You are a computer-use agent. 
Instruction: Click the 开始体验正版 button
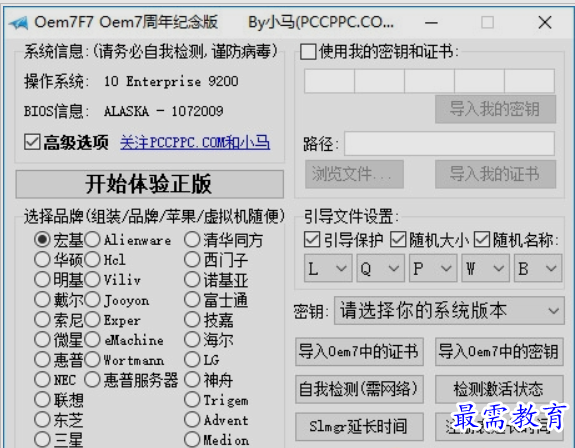coord(150,184)
